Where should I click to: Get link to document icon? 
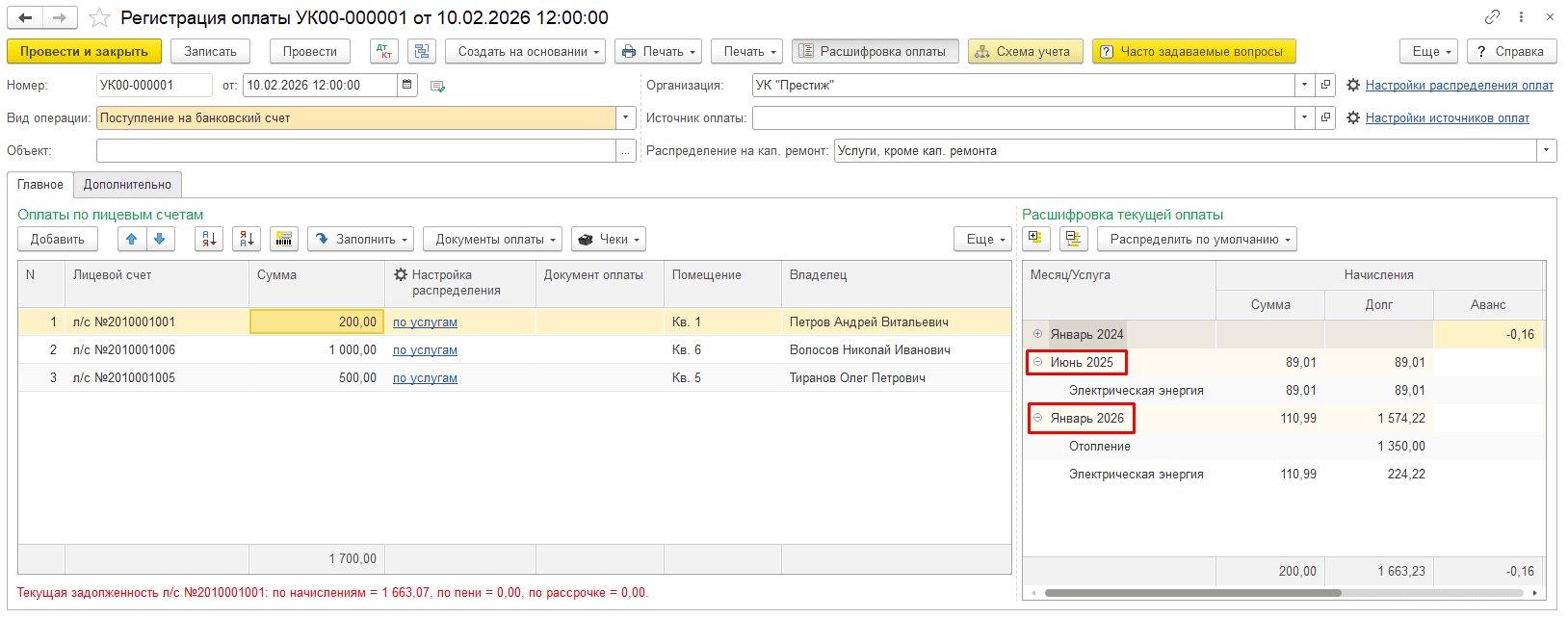tap(1492, 17)
